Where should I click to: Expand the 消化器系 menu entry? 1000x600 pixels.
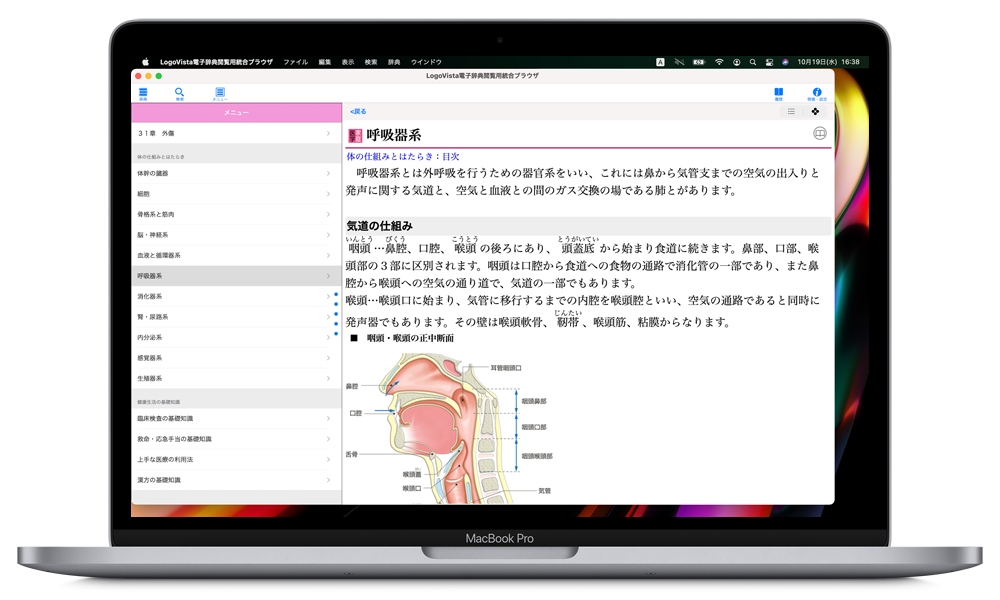pyautogui.click(x=234, y=297)
